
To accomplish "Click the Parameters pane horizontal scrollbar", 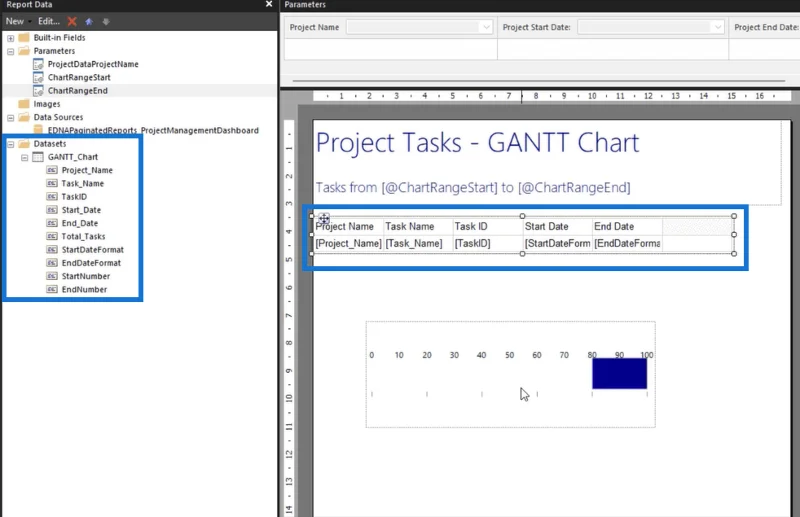I will [538, 81].
